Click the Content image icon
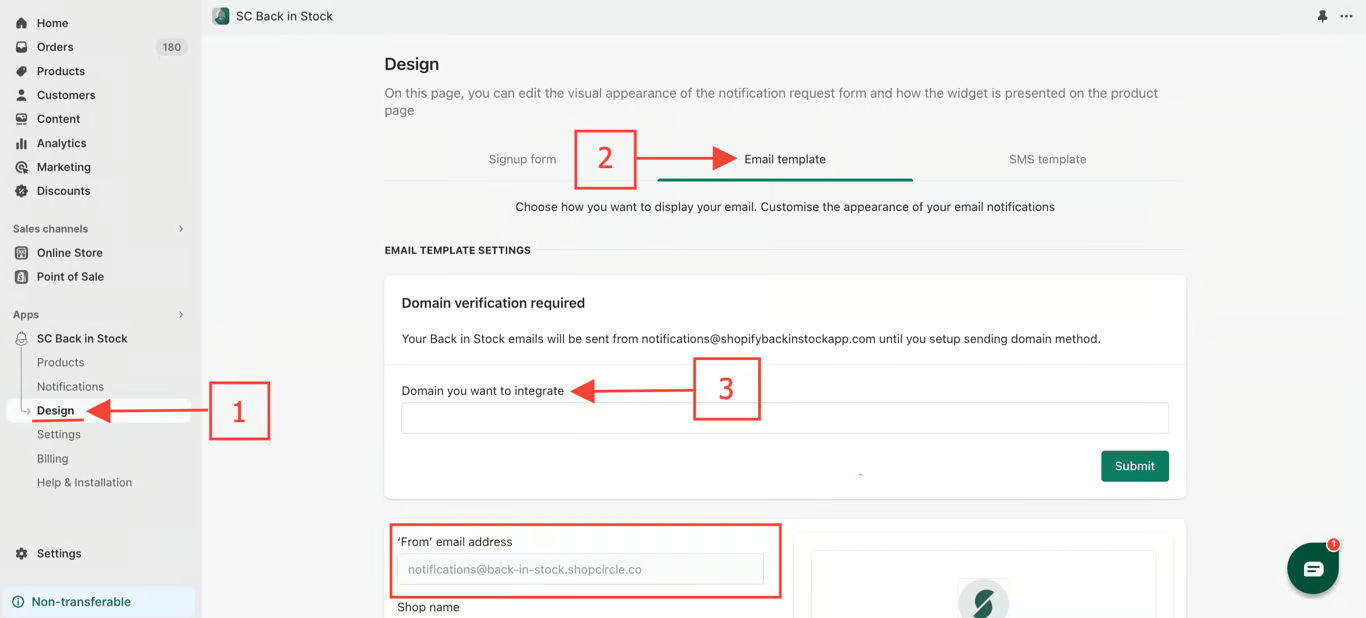The width and height of the screenshot is (1366, 618). coord(21,119)
